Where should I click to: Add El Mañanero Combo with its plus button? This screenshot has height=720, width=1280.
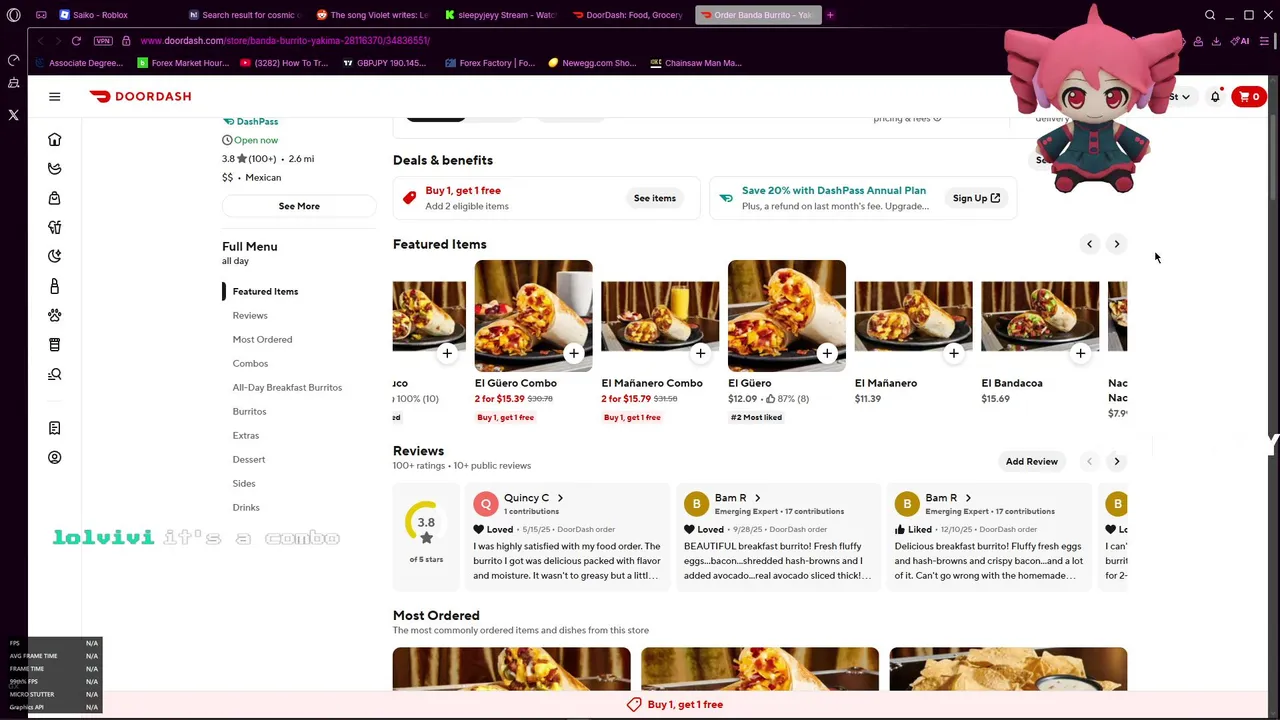click(x=701, y=353)
